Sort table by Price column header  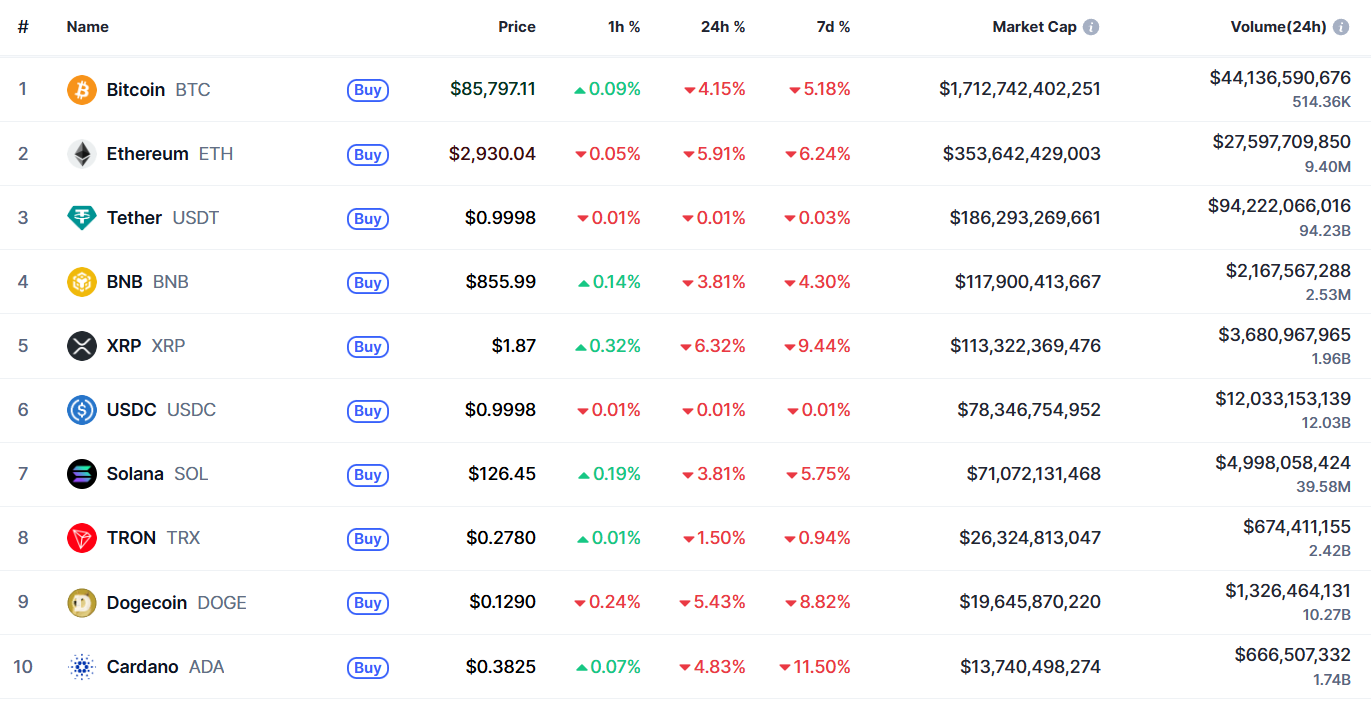pos(517,27)
